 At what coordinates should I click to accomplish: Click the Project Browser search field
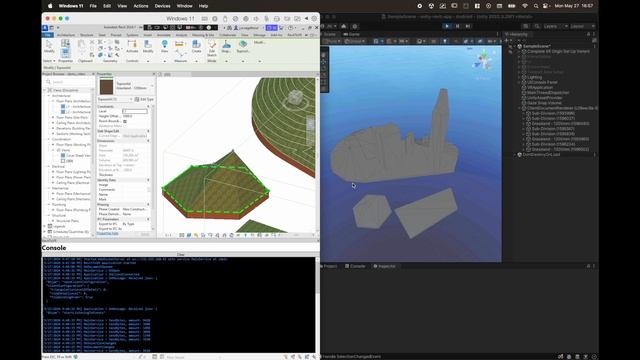[x=69, y=82]
